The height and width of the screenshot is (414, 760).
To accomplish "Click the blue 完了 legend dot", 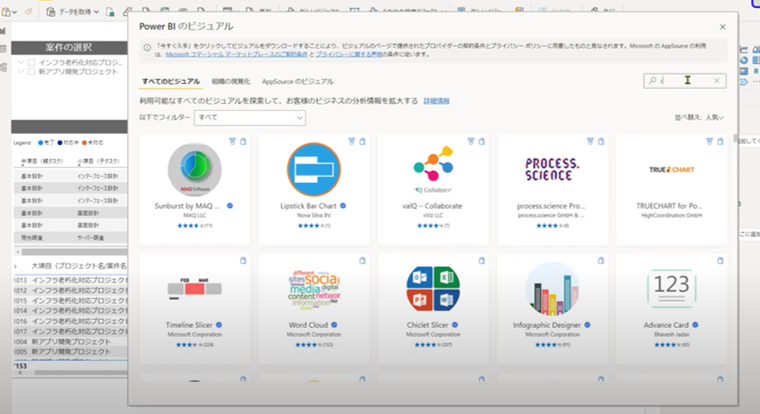I will 40,143.
